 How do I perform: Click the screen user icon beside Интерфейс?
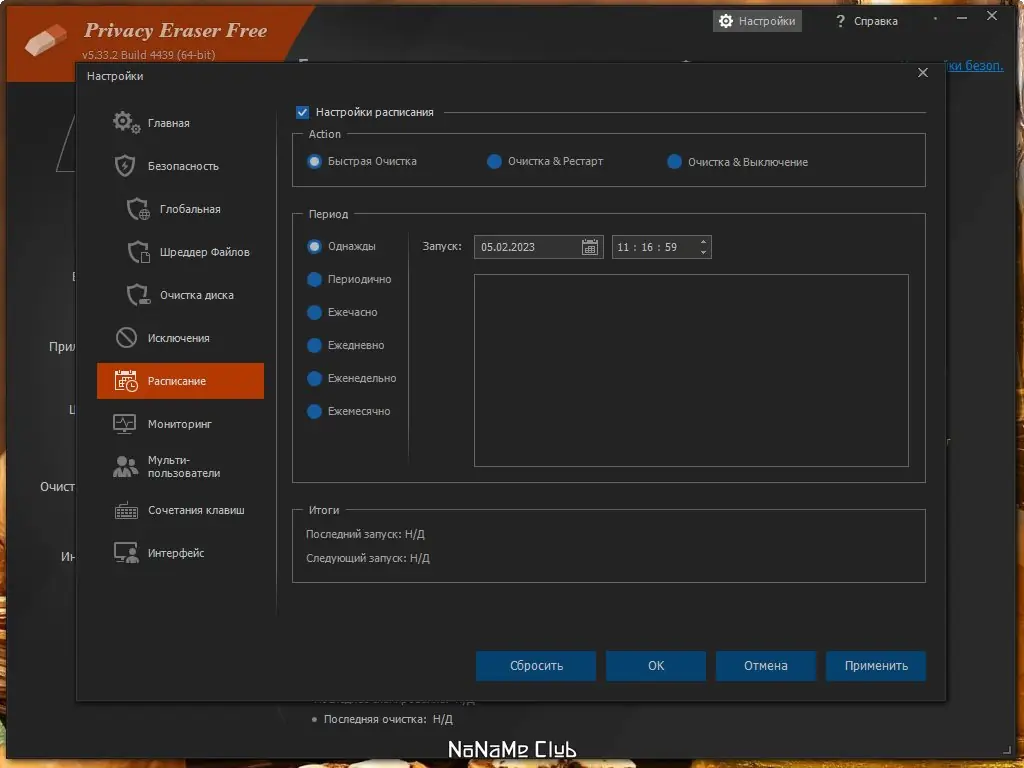(126, 553)
